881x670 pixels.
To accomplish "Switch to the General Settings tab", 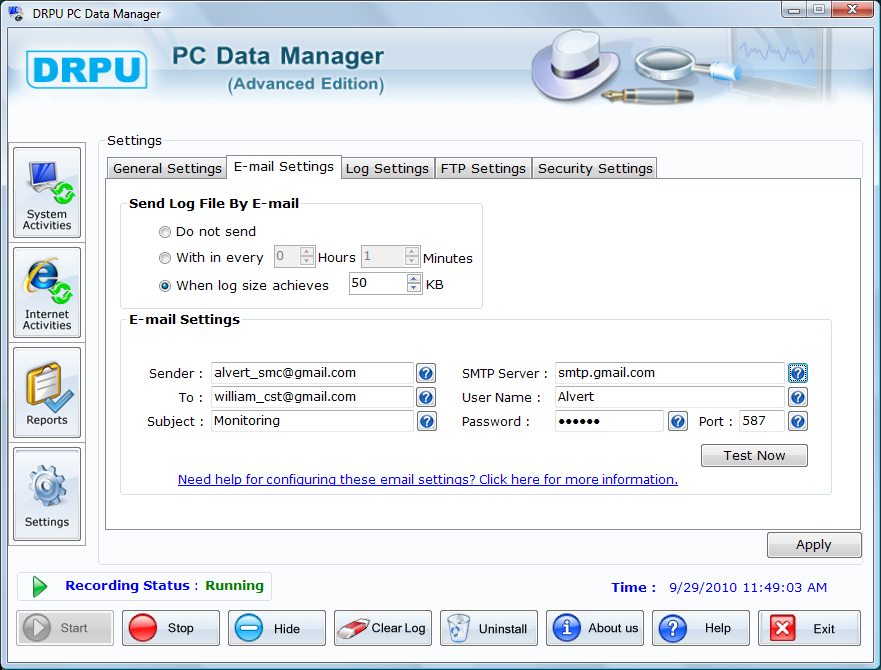I will [167, 169].
